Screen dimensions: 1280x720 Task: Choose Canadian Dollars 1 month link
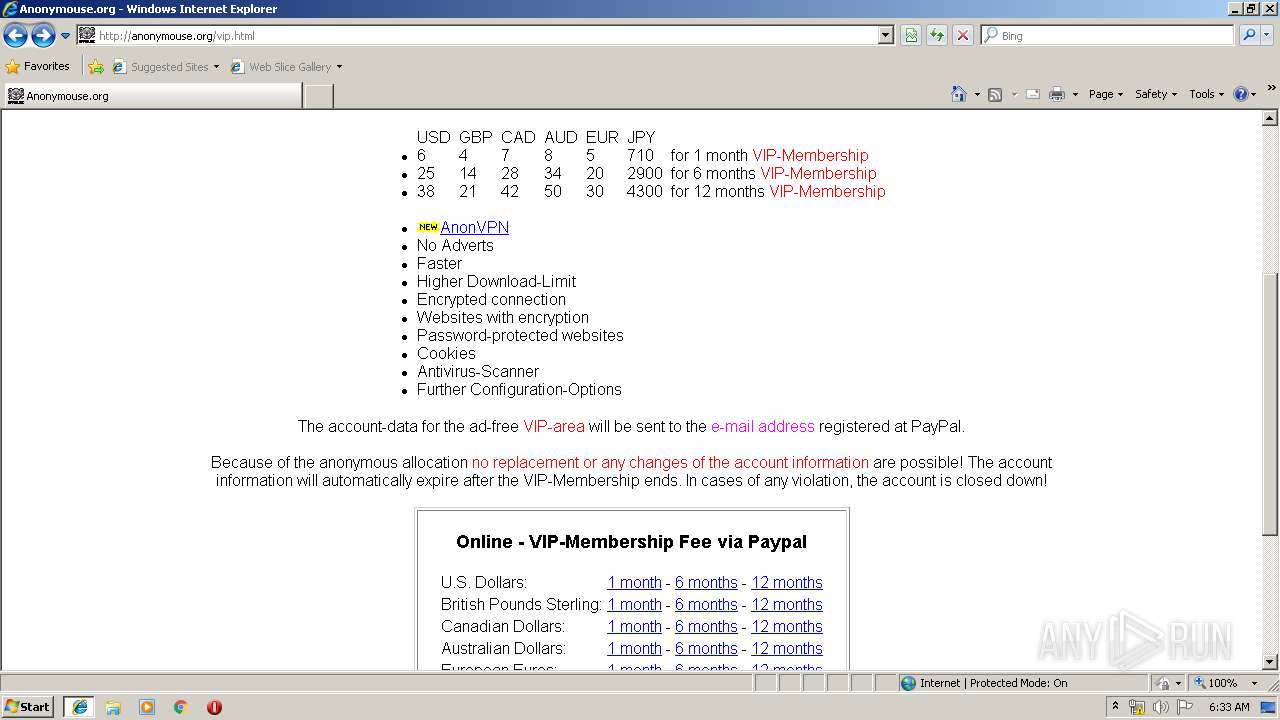point(634,626)
